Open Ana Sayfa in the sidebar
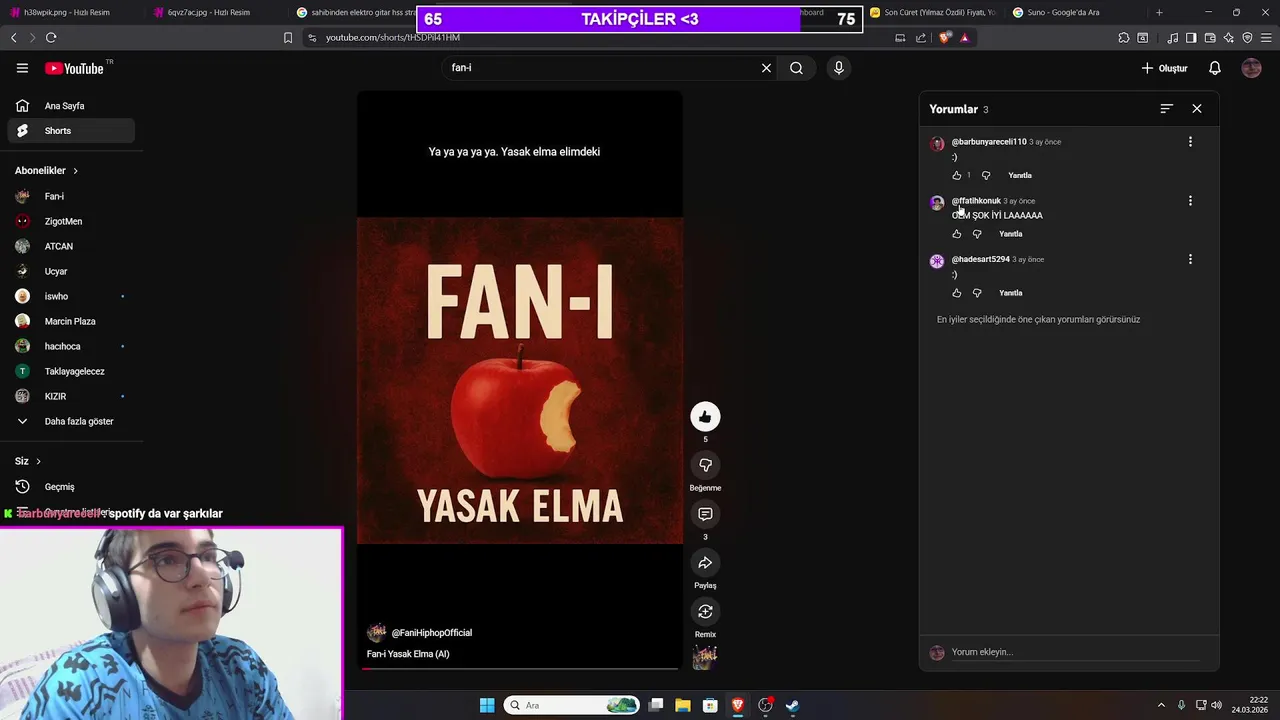This screenshot has width=1280, height=720. [70, 106]
